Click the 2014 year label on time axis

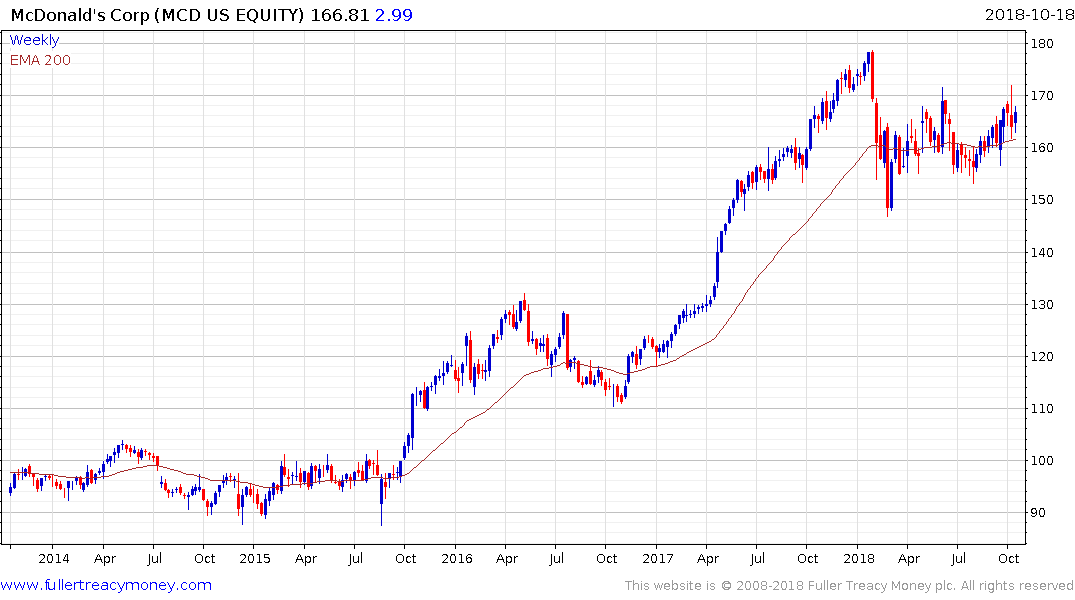point(53,558)
